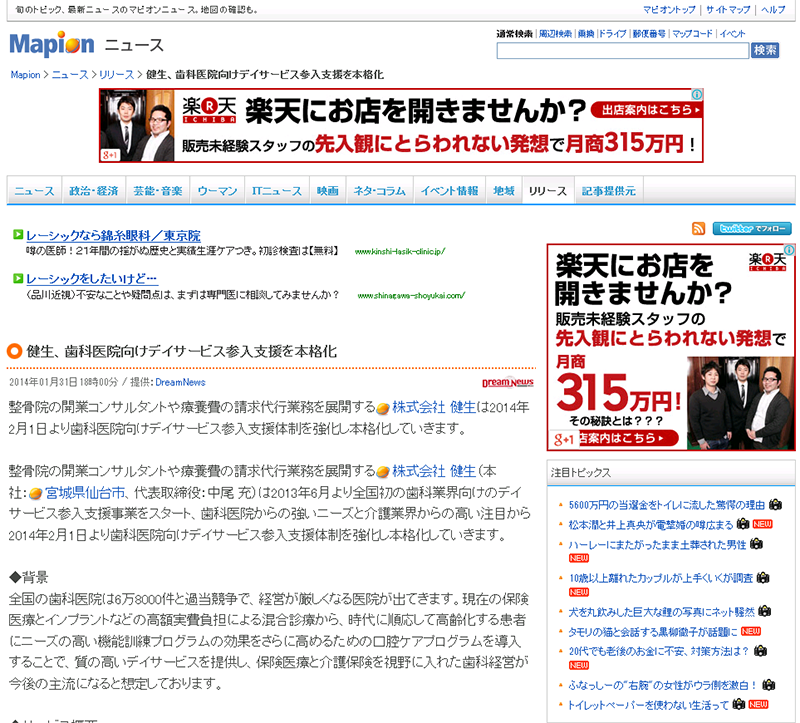Screen dimensions: 800x723
Task: Click the camera icon after the トイレットペーパー topic
Action: coord(738,705)
